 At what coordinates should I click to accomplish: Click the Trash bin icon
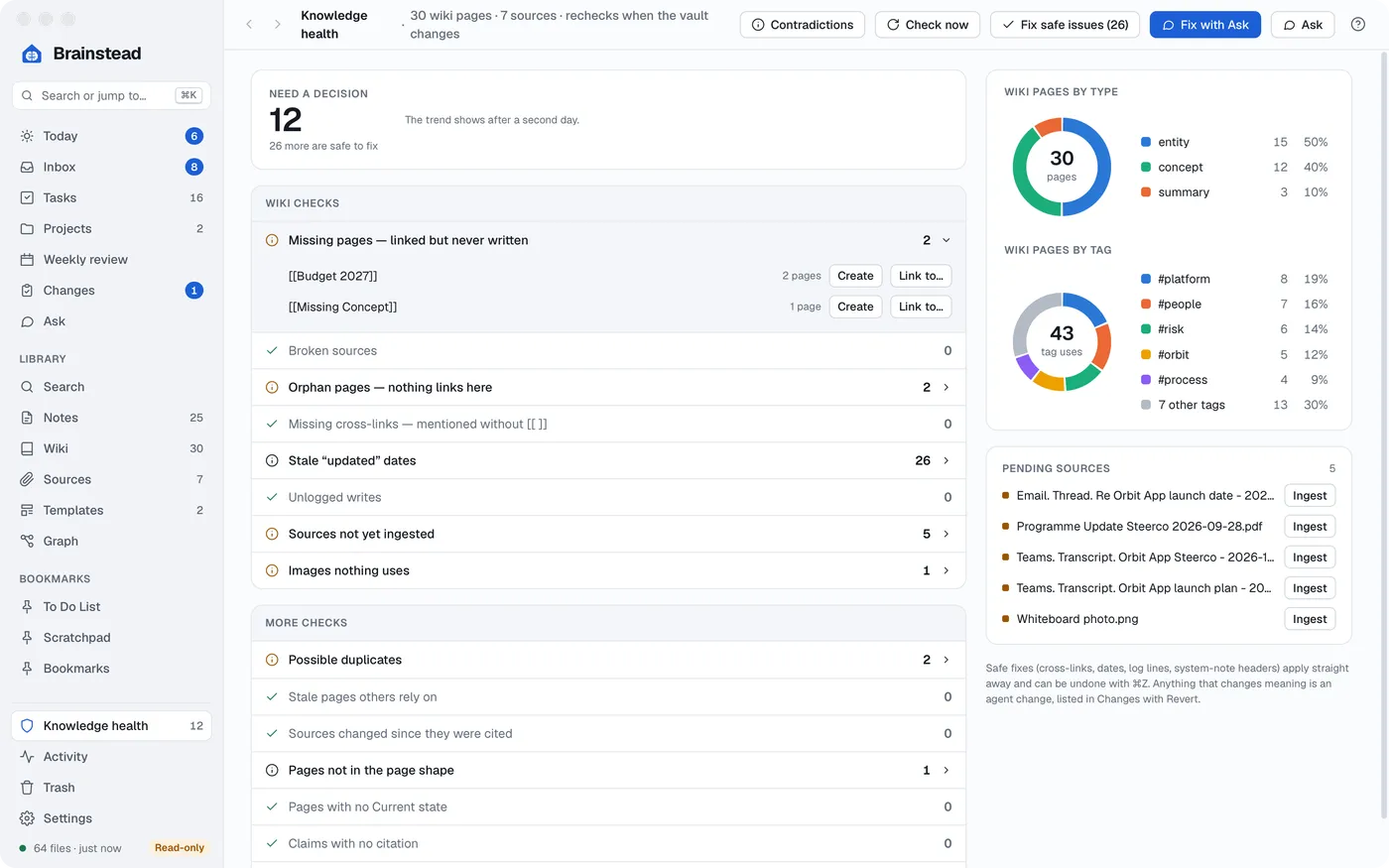27,788
